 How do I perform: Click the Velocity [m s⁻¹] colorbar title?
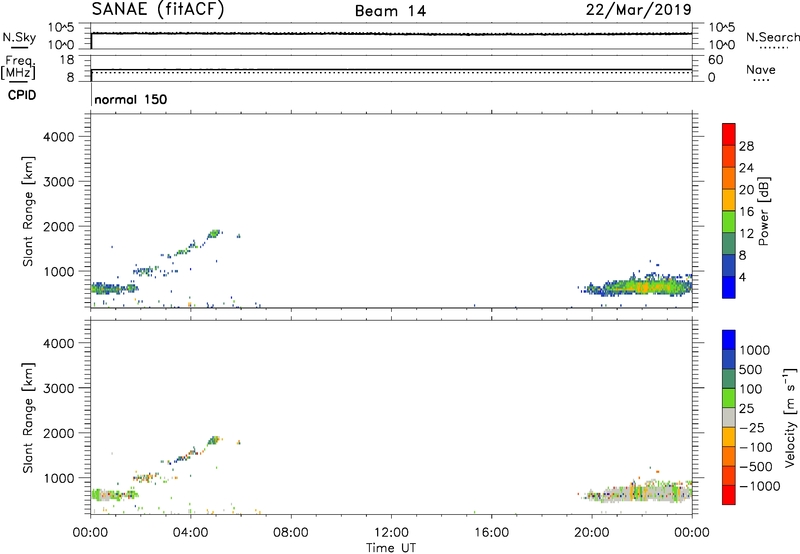790,417
